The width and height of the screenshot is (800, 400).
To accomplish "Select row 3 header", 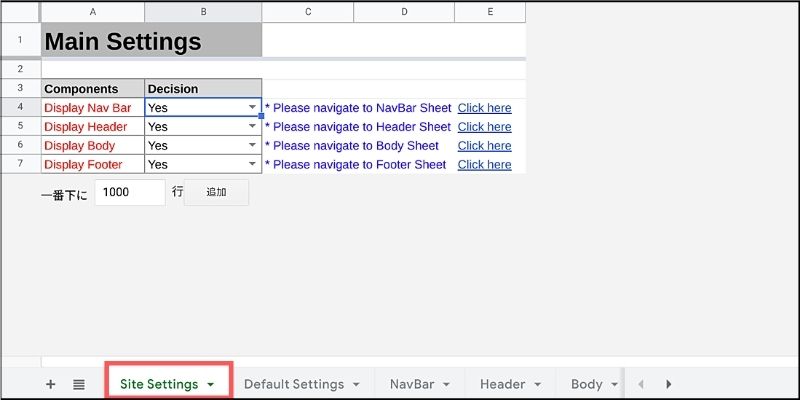I will 20,88.
